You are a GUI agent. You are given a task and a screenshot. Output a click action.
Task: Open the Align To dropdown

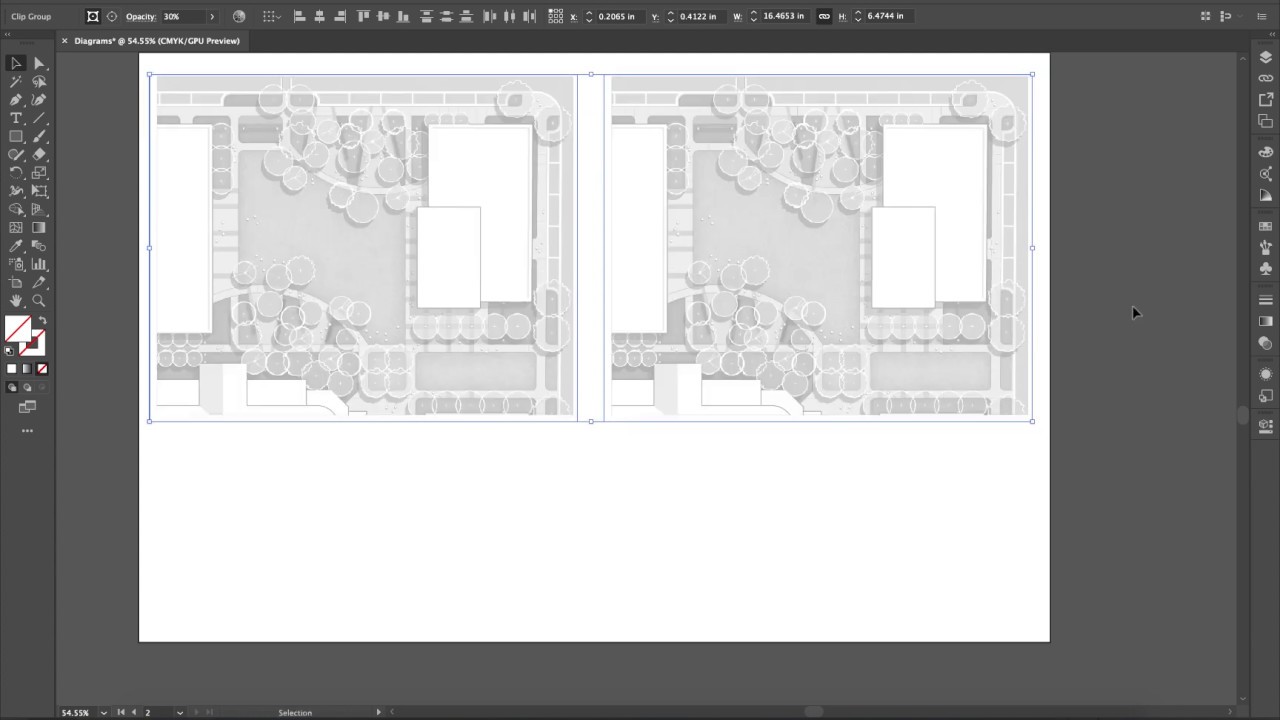click(270, 16)
